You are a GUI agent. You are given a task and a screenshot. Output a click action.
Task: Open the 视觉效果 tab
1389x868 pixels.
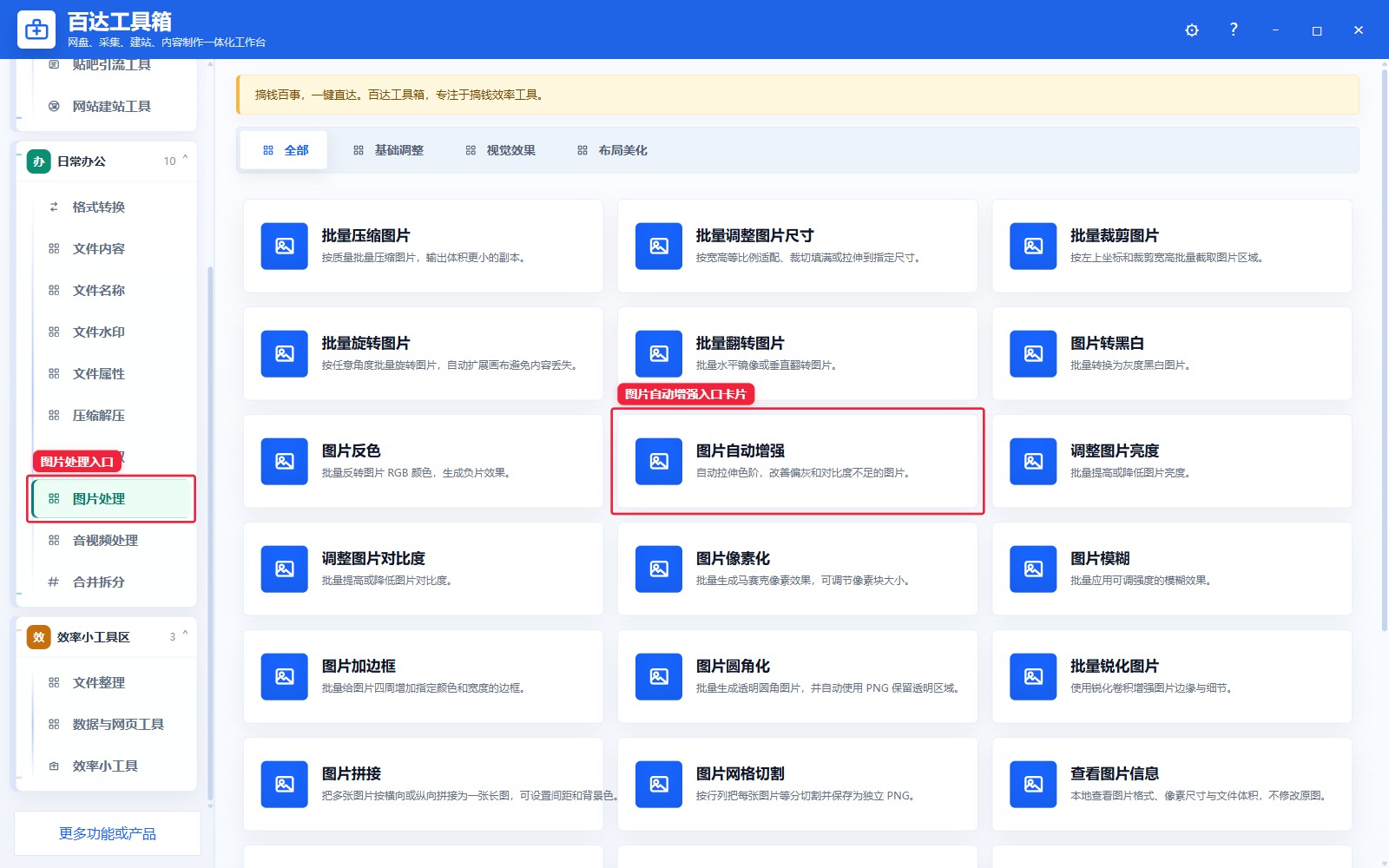[x=500, y=150]
